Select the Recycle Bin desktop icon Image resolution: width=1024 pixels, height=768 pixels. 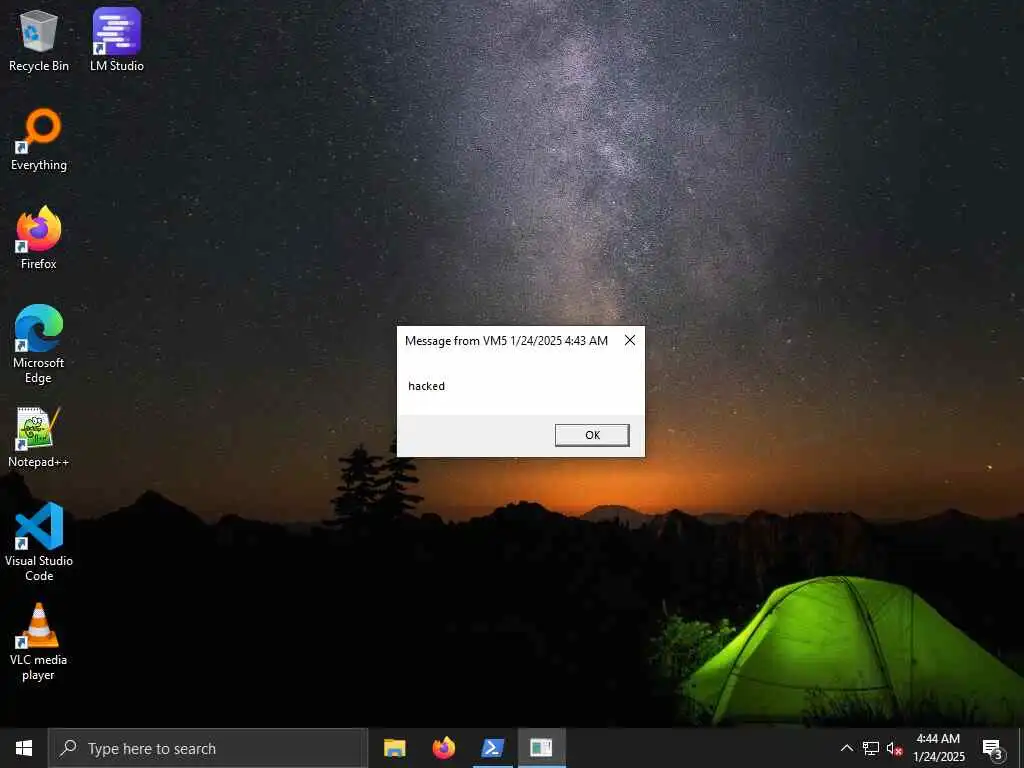pyautogui.click(x=39, y=40)
